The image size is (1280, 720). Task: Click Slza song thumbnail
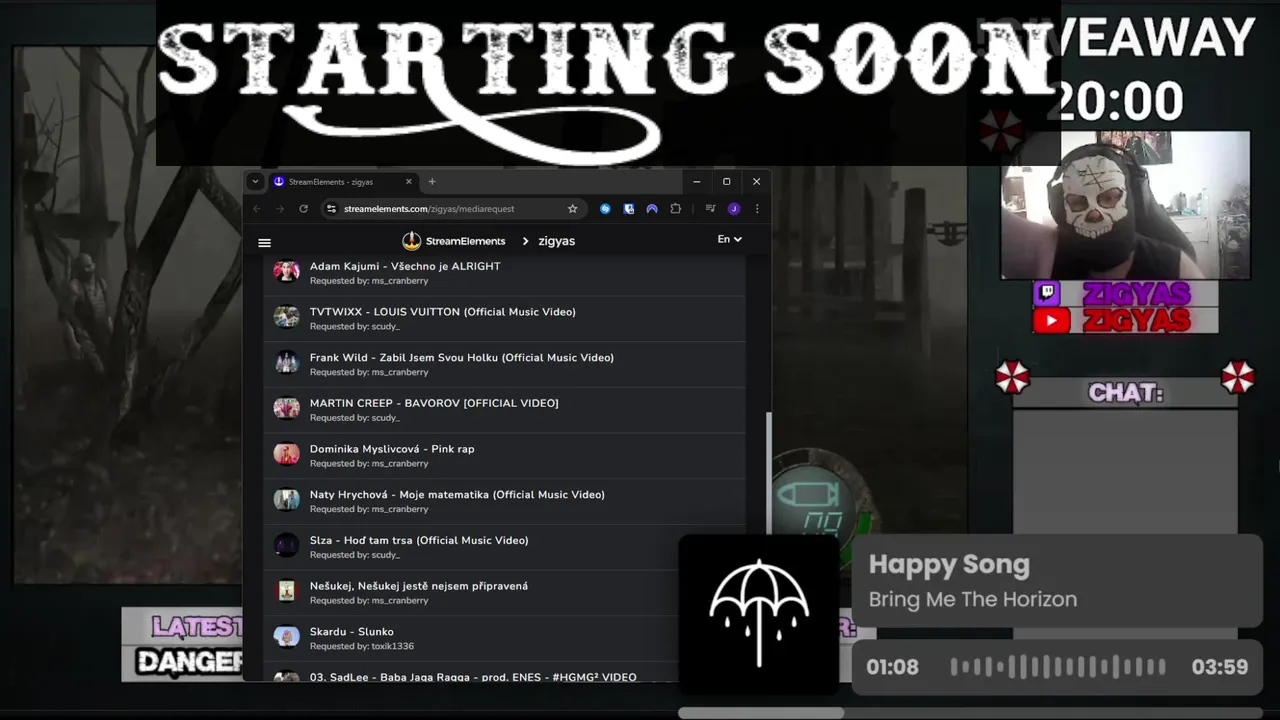(287, 545)
